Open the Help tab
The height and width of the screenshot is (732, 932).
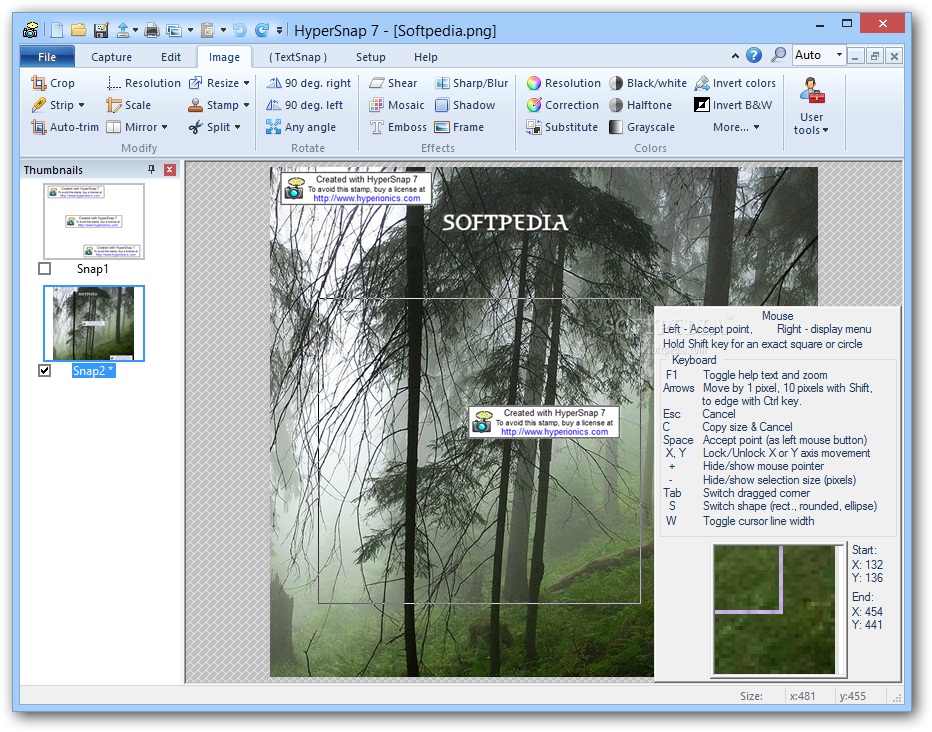tap(426, 57)
